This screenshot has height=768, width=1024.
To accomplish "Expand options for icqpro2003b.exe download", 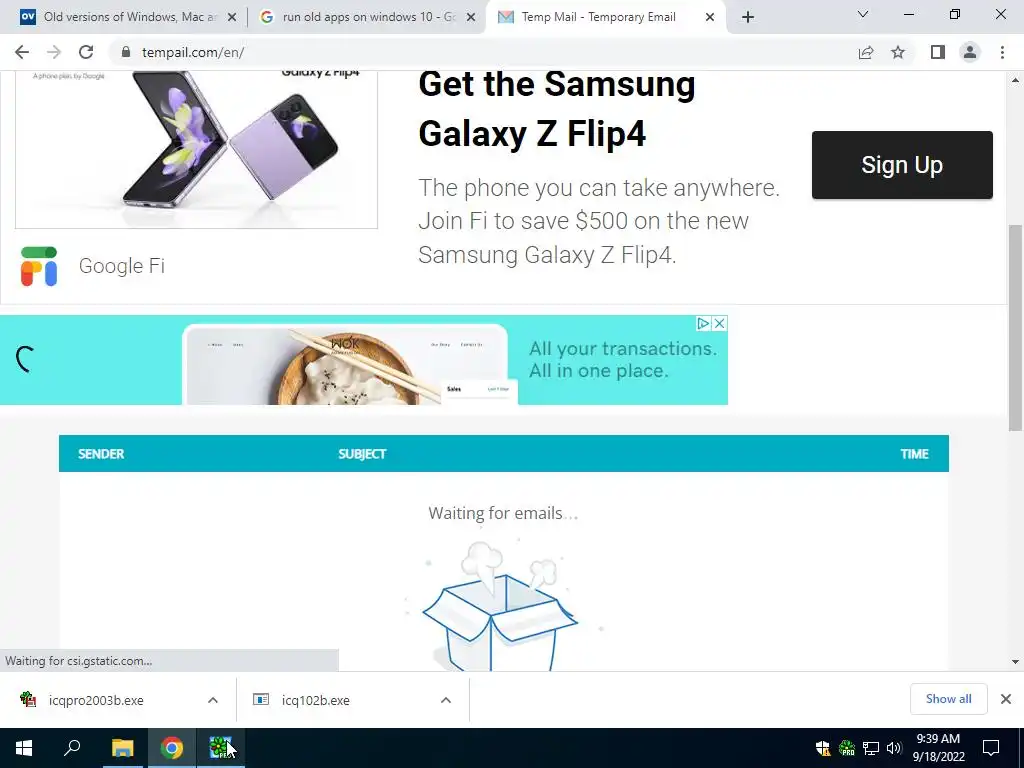I will tap(213, 700).
